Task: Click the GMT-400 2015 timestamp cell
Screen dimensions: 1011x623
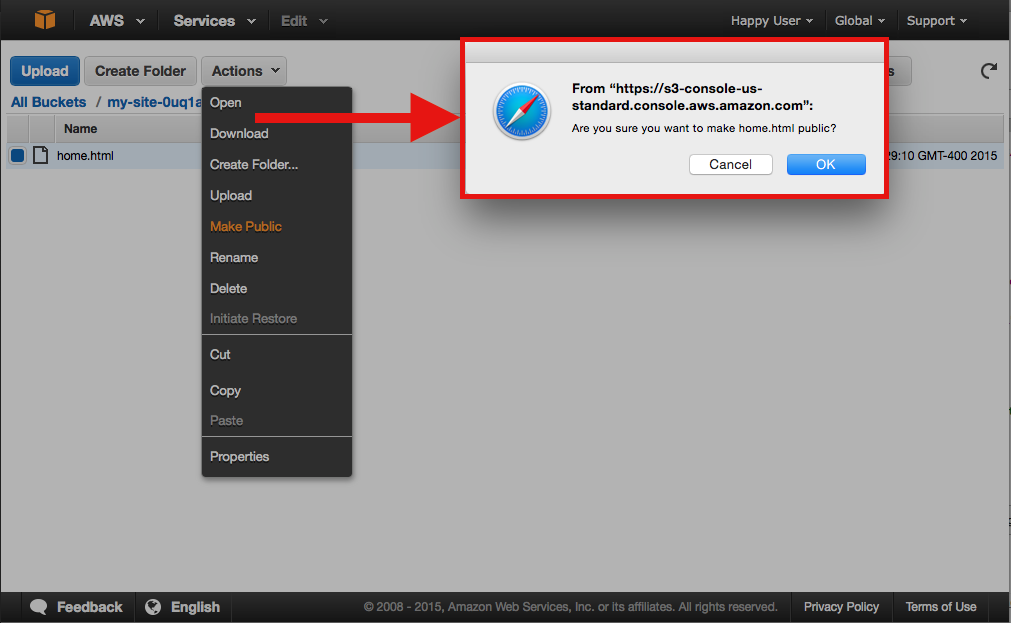Action: pyautogui.click(x=942, y=155)
